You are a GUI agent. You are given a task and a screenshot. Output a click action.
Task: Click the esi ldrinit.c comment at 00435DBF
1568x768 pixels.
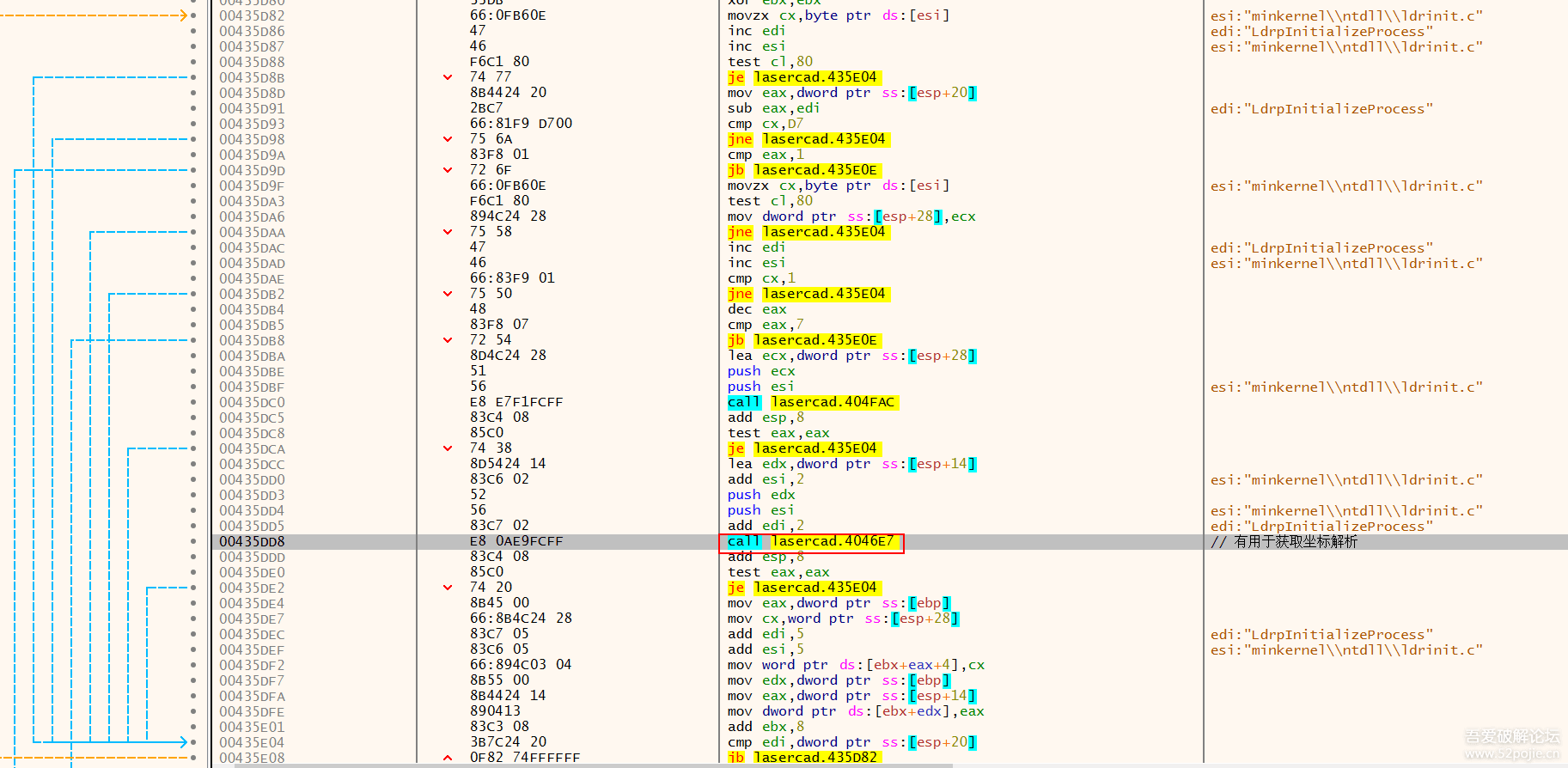(1346, 387)
